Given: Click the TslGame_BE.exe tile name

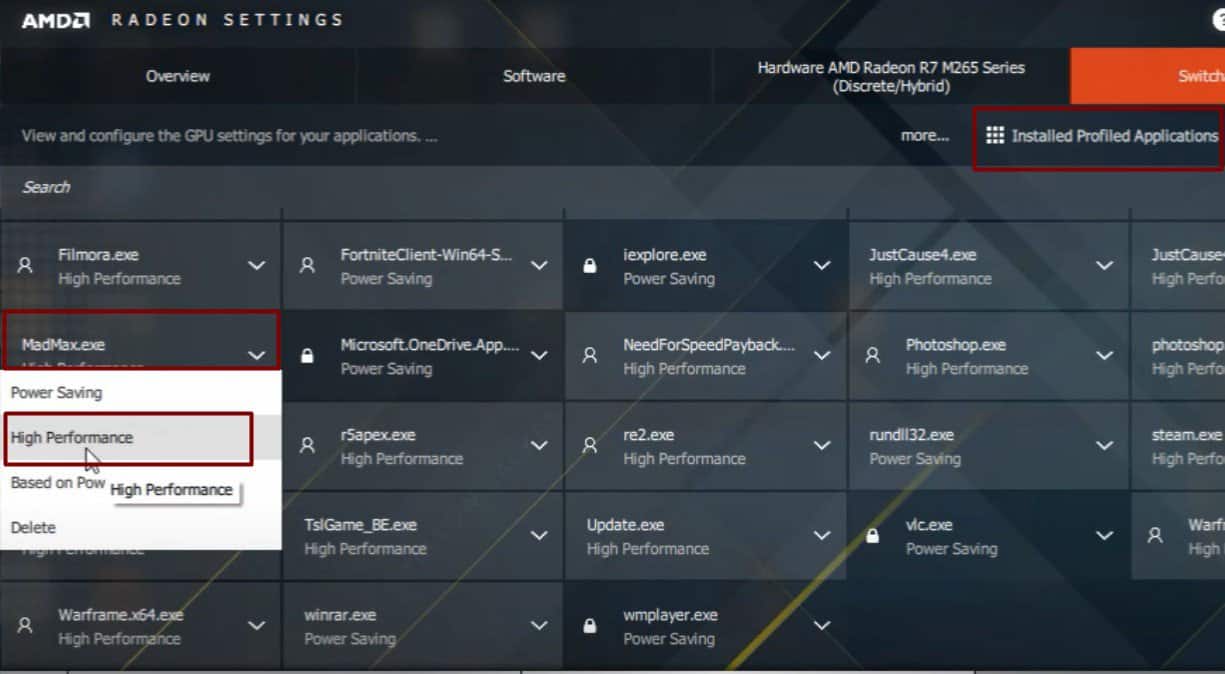Looking at the screenshot, I should (361, 525).
